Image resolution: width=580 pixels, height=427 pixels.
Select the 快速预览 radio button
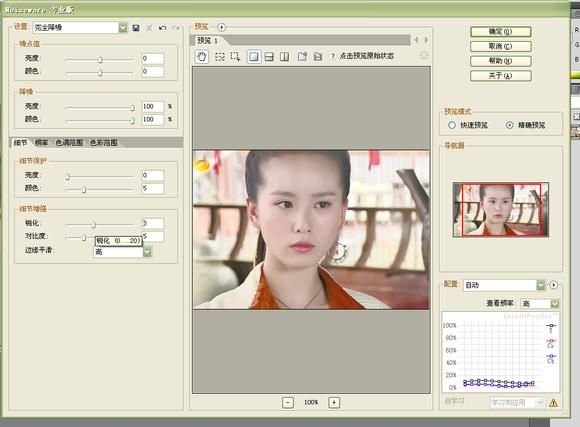coord(452,125)
